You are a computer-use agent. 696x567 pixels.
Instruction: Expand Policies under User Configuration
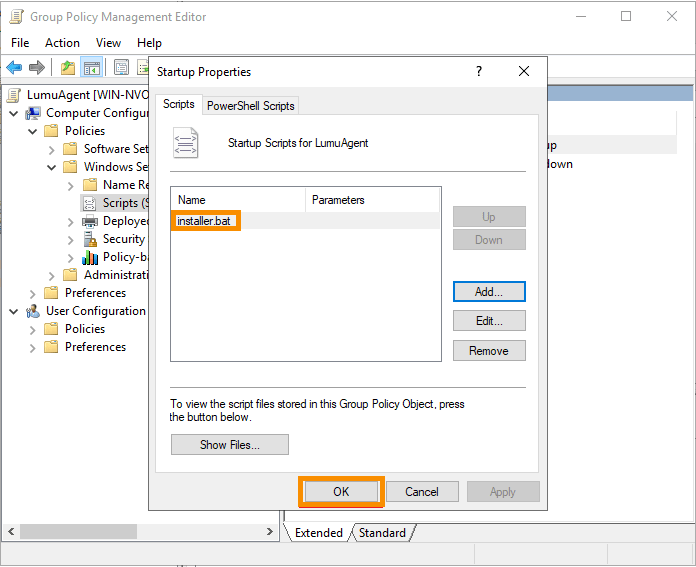(x=32, y=329)
